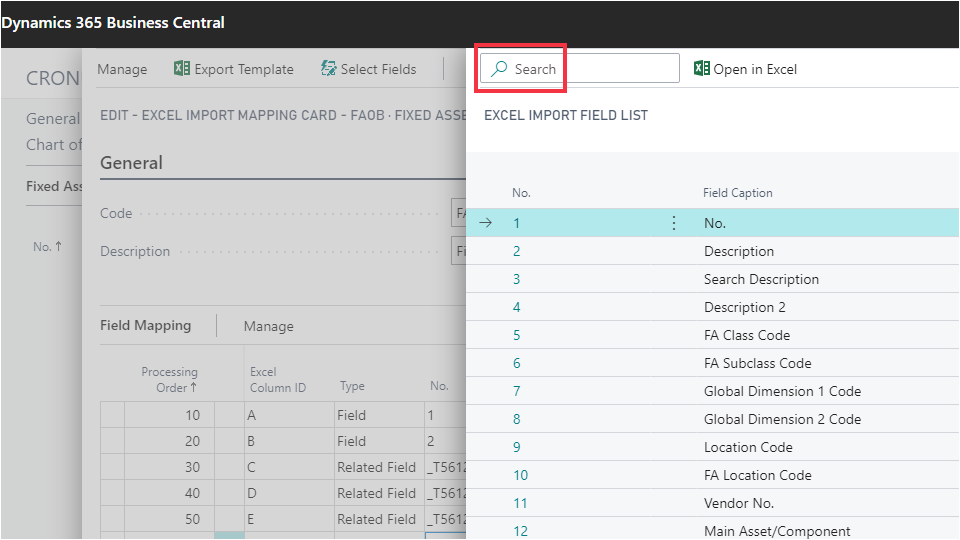
Task: Open field number 2 link
Action: pos(517,251)
